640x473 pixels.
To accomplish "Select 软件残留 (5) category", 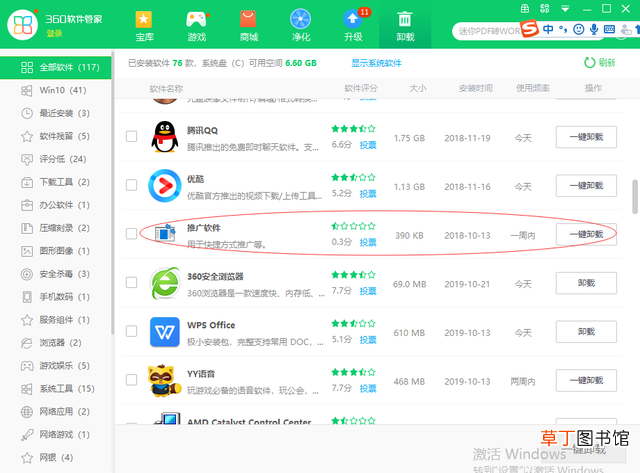I will point(56,136).
